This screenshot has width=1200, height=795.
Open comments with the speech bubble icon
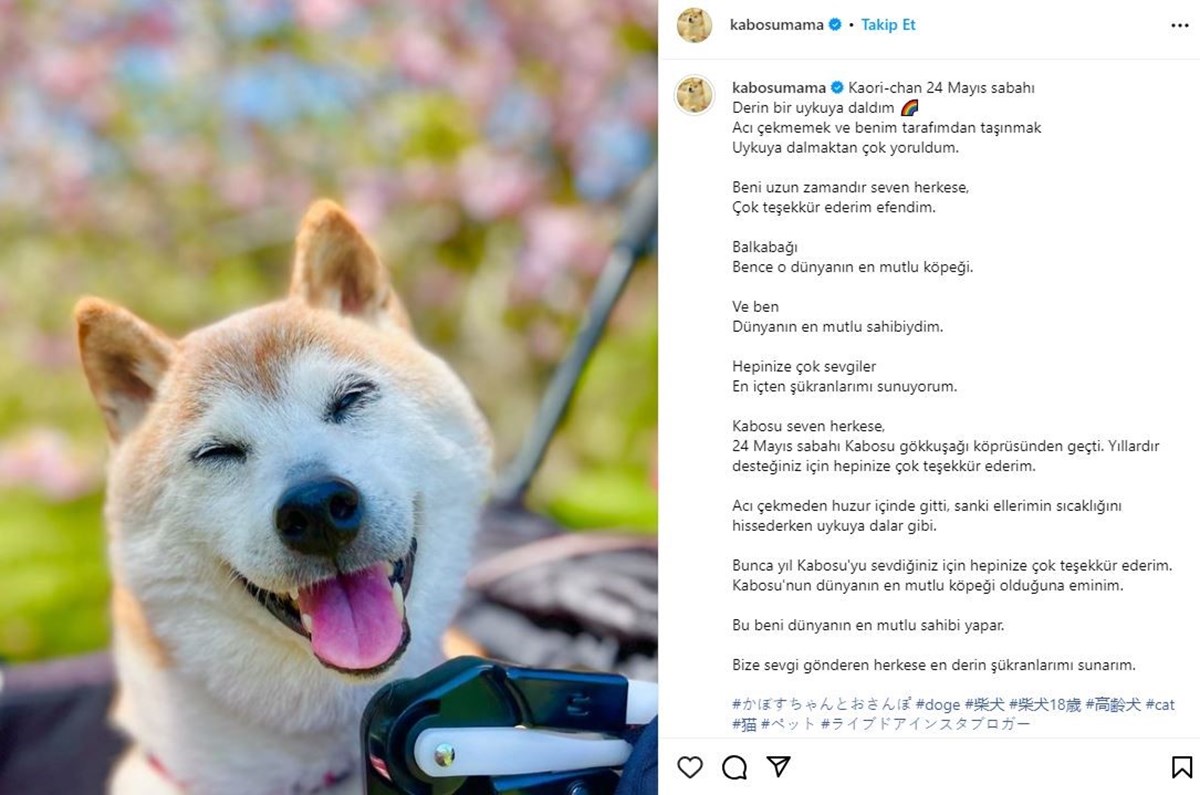click(735, 767)
